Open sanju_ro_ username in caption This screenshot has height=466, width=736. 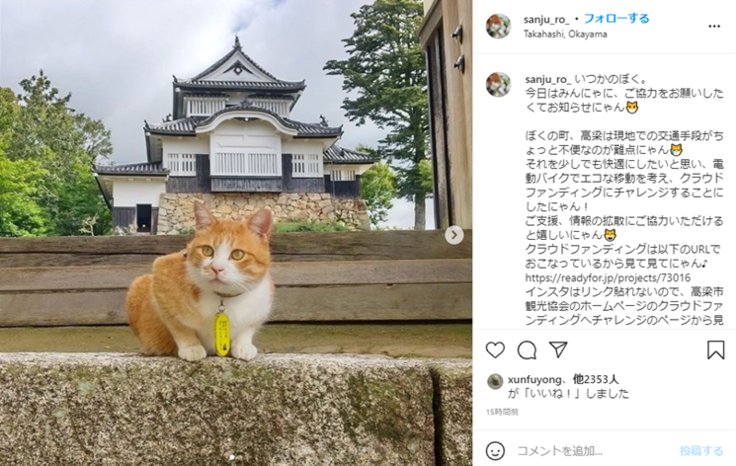[x=548, y=79]
